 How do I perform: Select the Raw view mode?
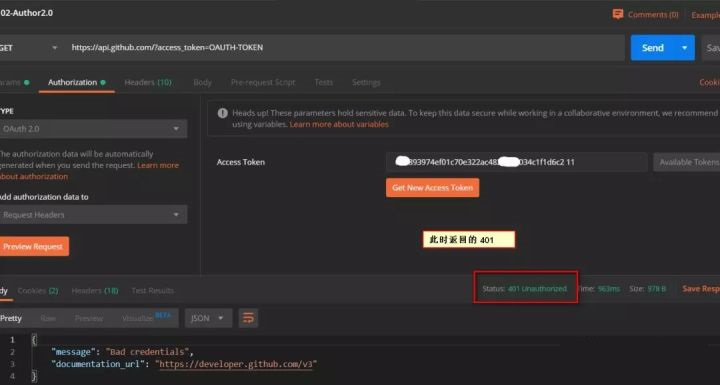click(x=48, y=318)
